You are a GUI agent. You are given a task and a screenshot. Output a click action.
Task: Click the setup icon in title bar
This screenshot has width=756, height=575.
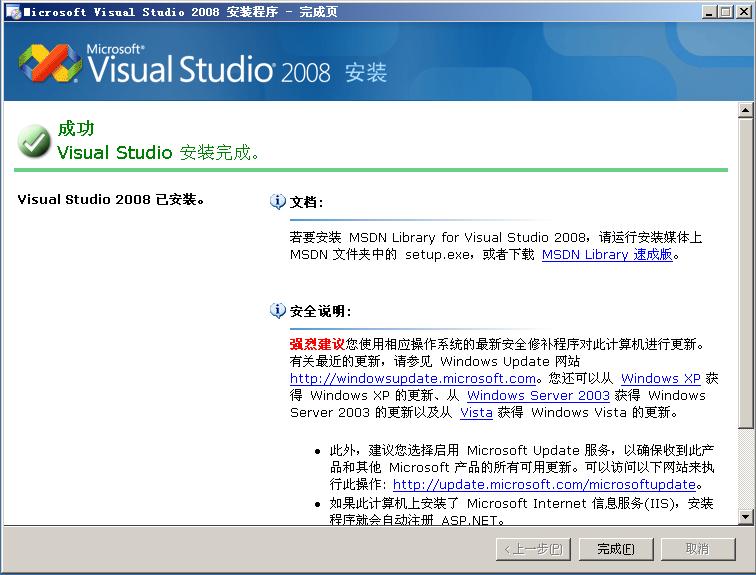[13, 12]
